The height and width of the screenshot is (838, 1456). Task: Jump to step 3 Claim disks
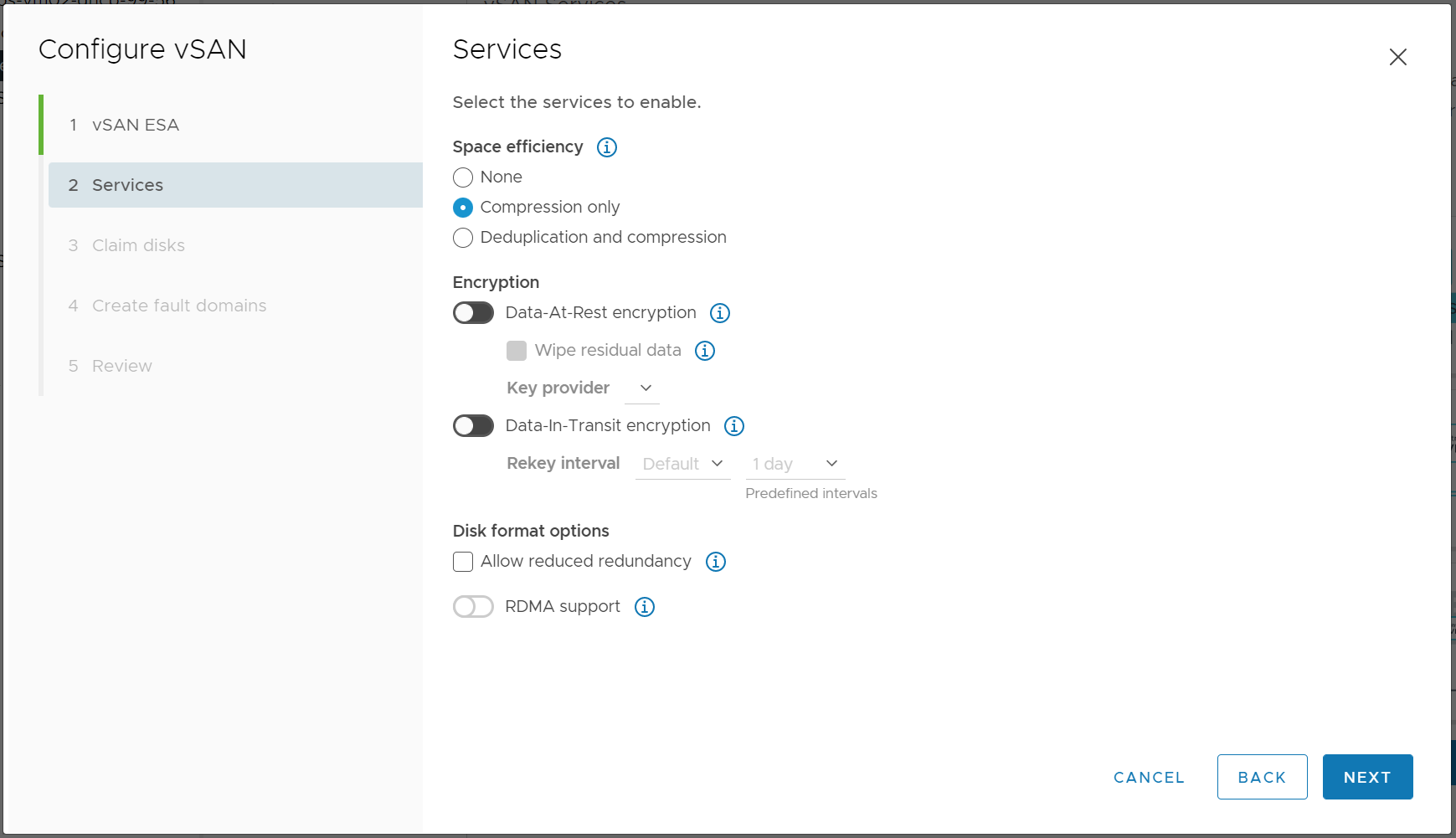235,245
